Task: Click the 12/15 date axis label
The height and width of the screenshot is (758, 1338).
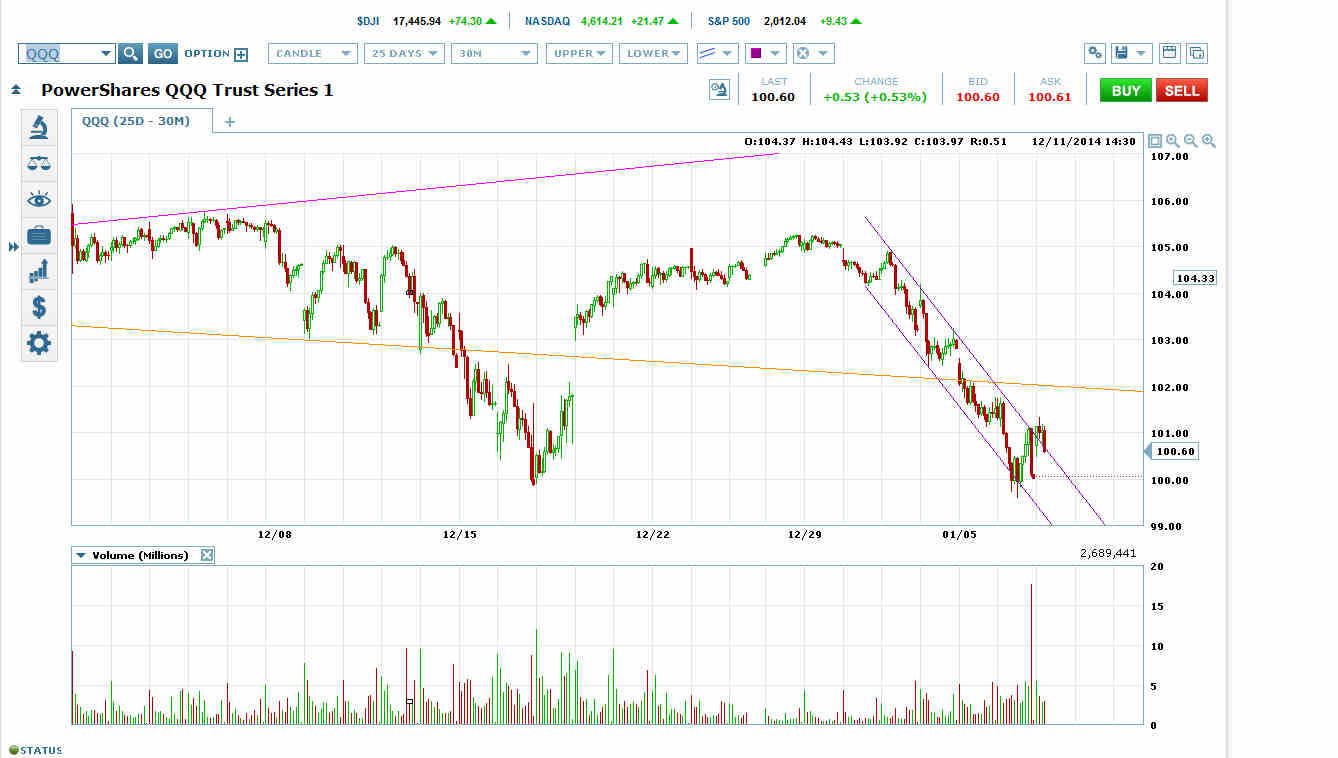Action: (460, 535)
